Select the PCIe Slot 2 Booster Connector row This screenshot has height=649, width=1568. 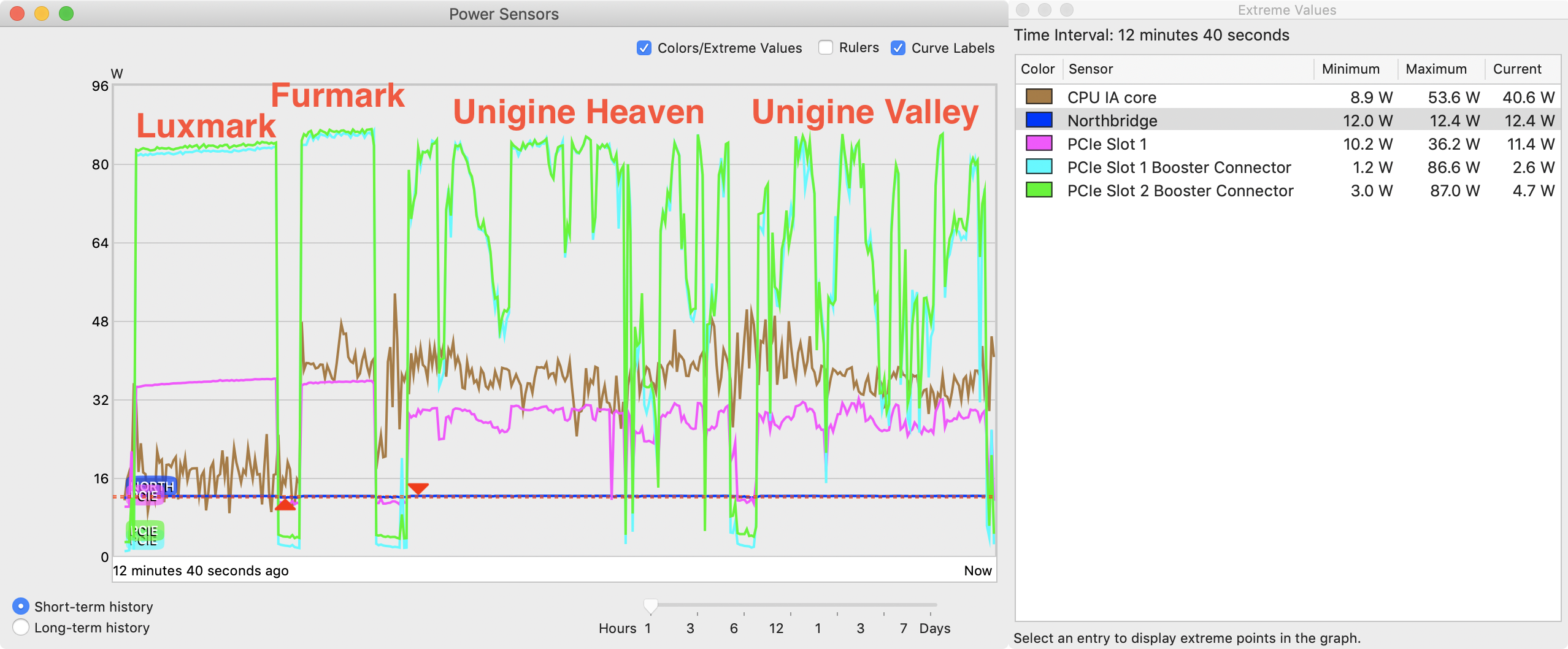[1288, 190]
